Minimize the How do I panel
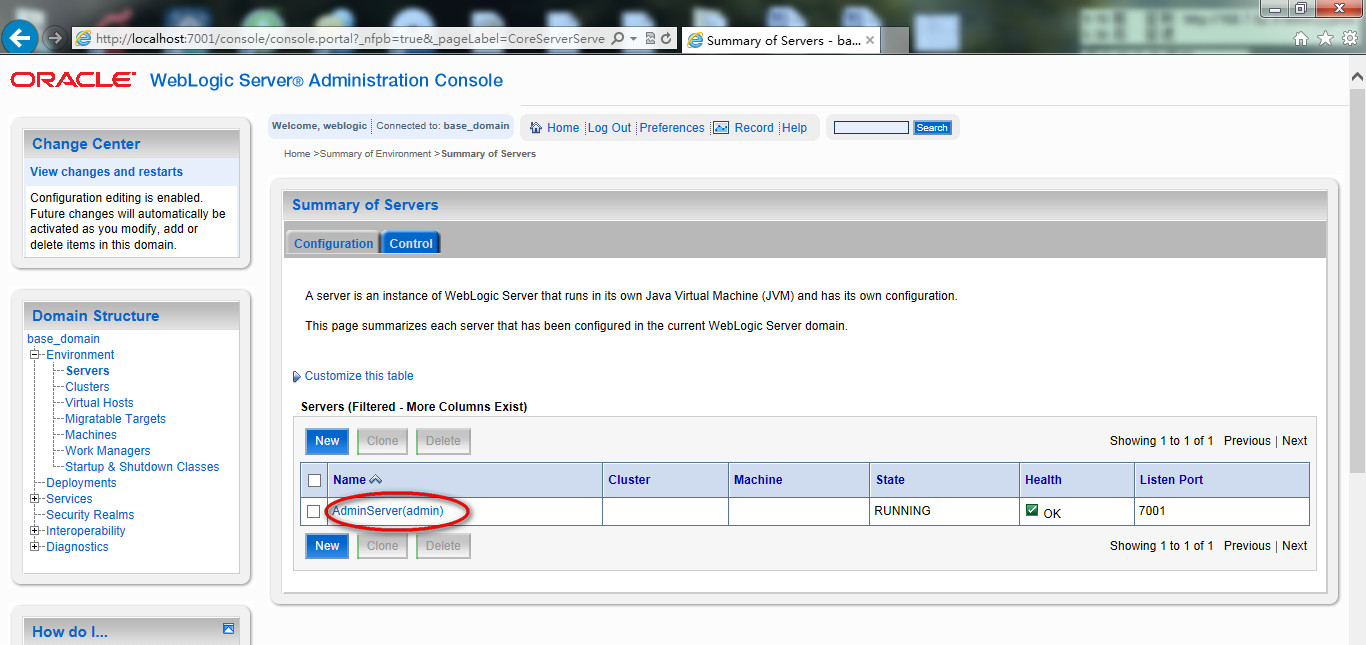Screen dimensions: 1366x645 pos(228,629)
